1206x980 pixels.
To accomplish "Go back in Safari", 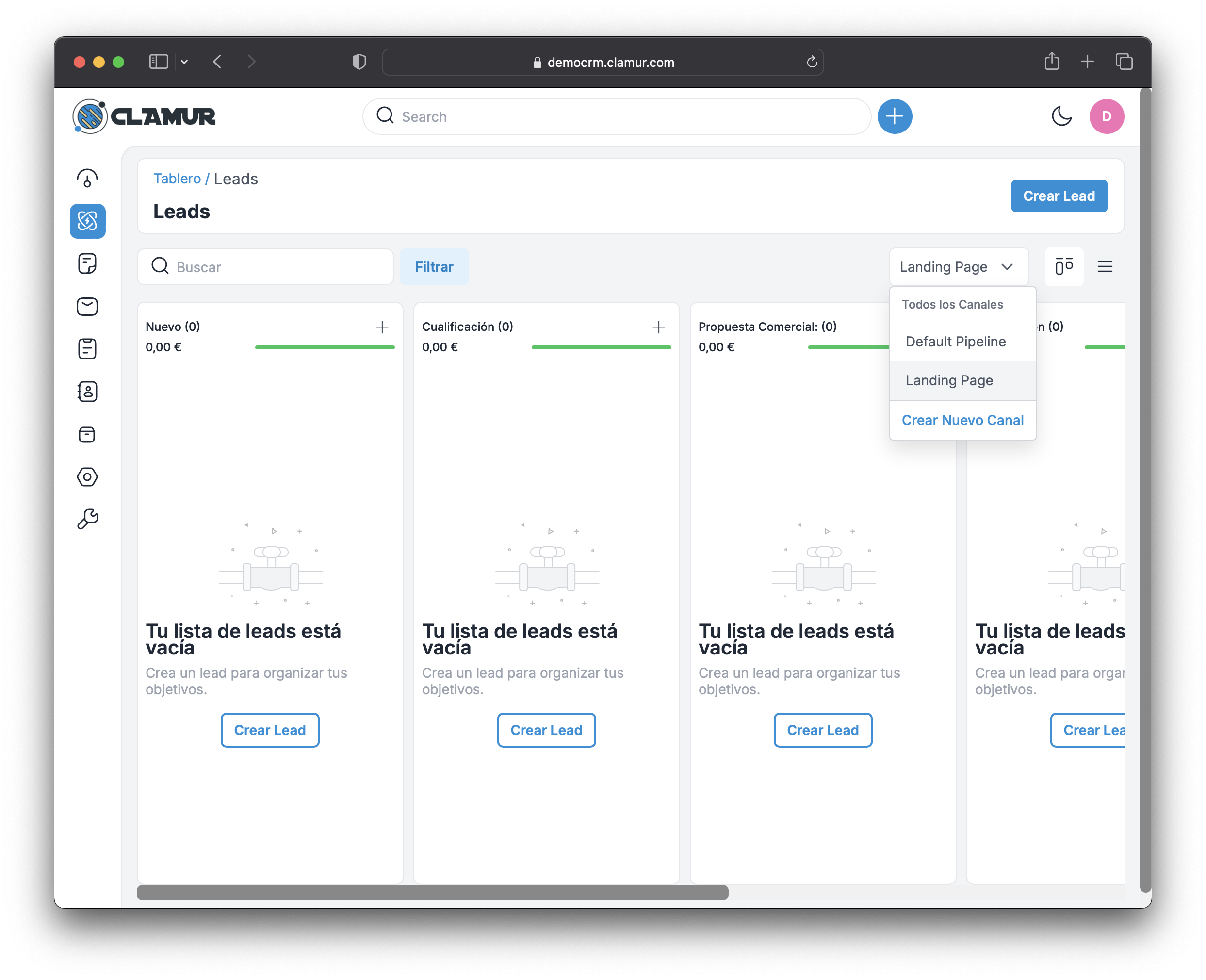I will pos(217,61).
